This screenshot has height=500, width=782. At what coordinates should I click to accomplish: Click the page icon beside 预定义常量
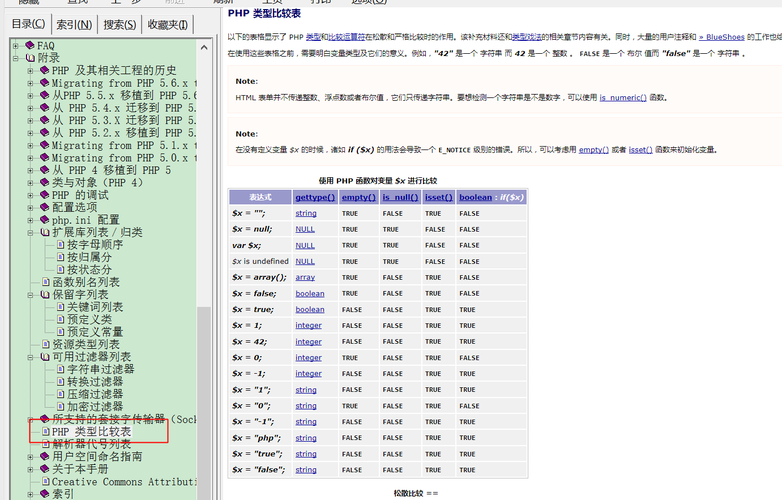point(60,332)
